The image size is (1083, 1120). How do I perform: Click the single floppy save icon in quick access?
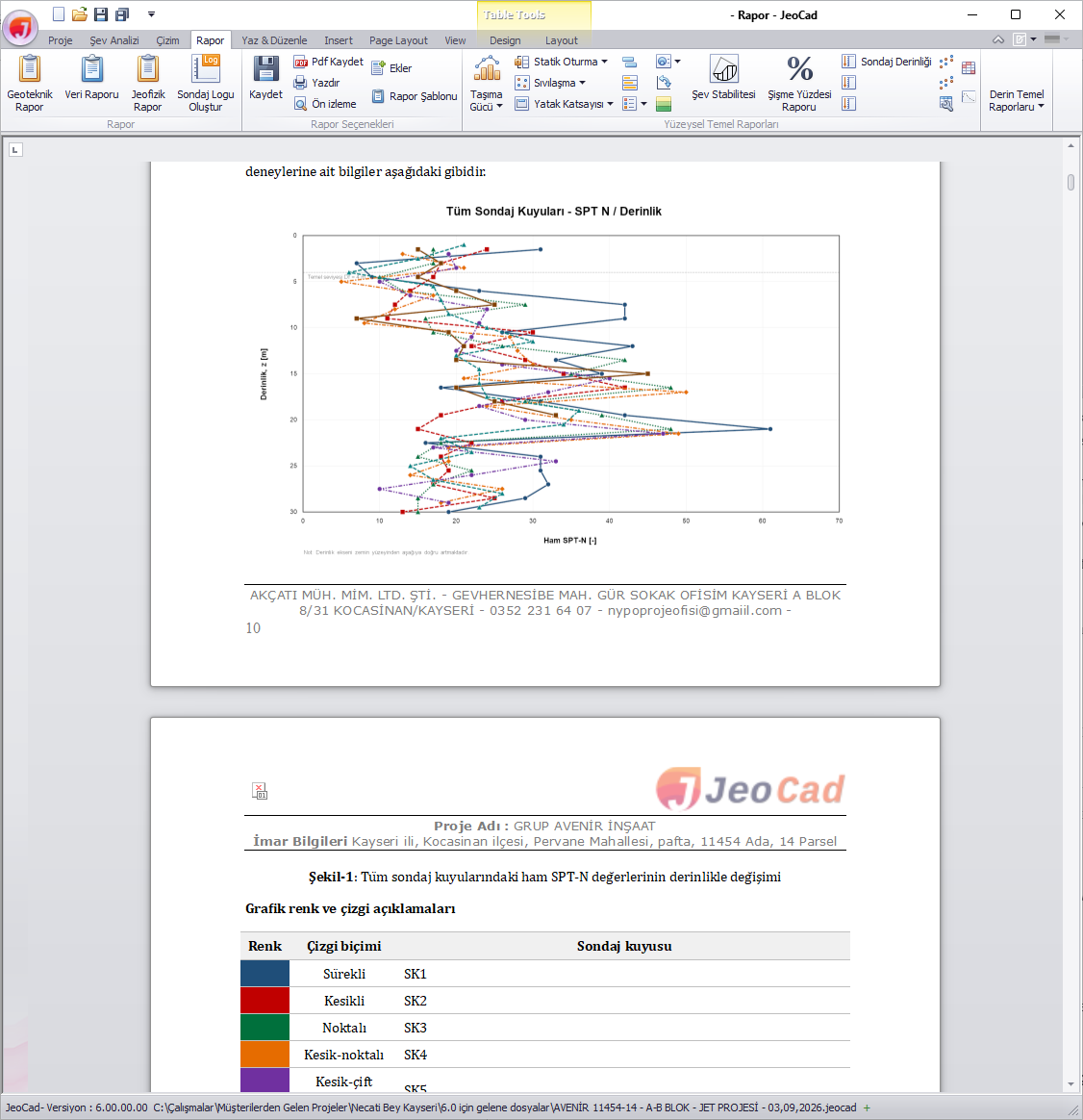[101, 14]
